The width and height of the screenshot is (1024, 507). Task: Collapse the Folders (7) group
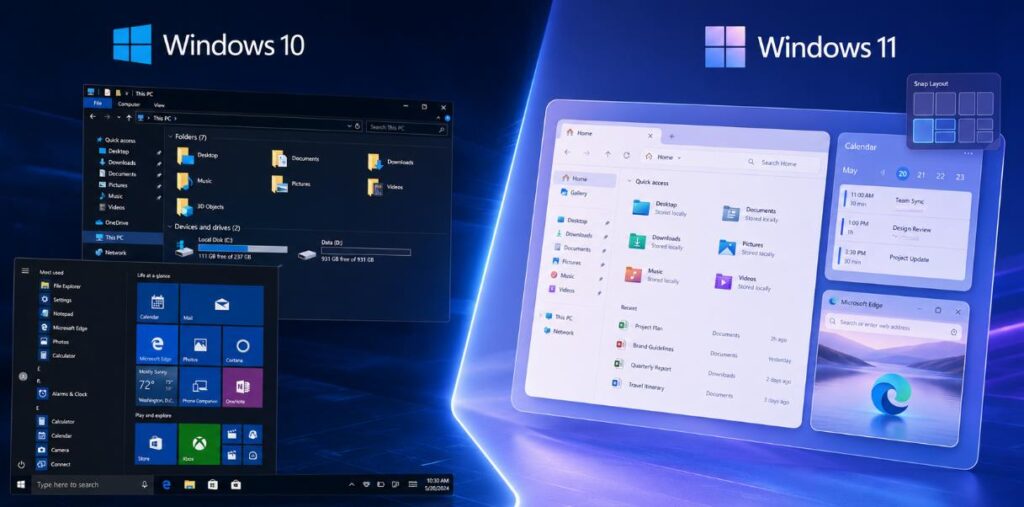click(170, 137)
